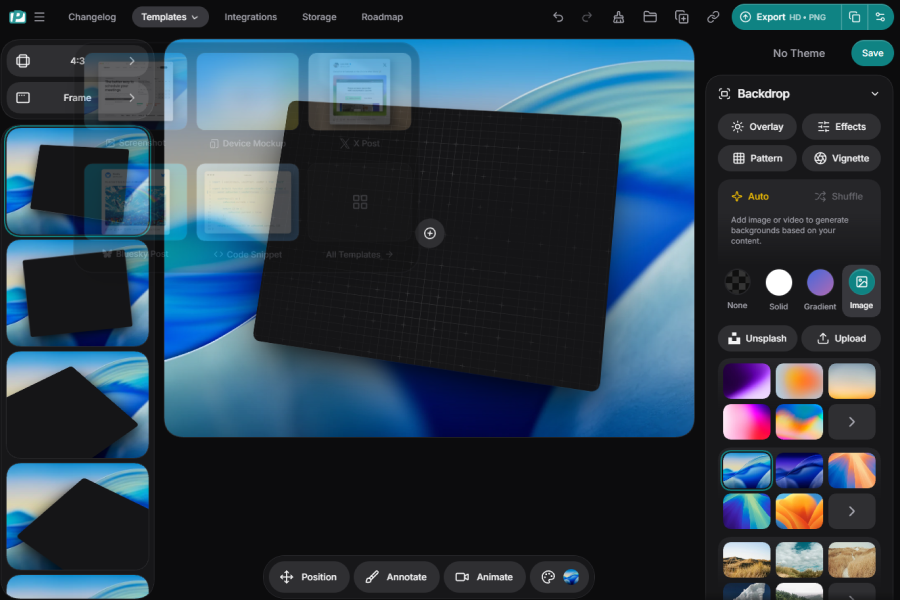Choose the purple gradient backdrop swatch
Image resolution: width=900 pixels, height=600 pixels.
[747, 381]
